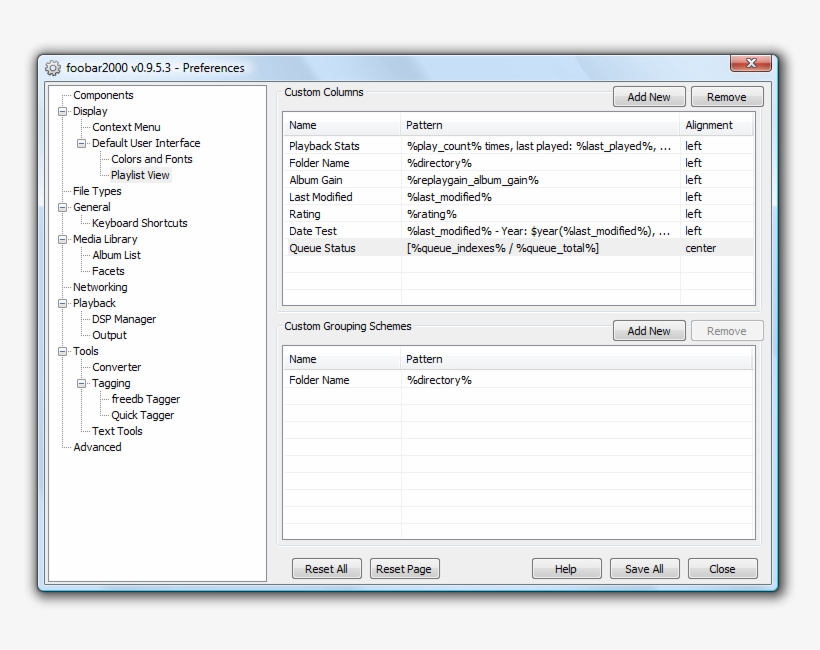Remove the selected custom column
820x650 pixels.
727,97
